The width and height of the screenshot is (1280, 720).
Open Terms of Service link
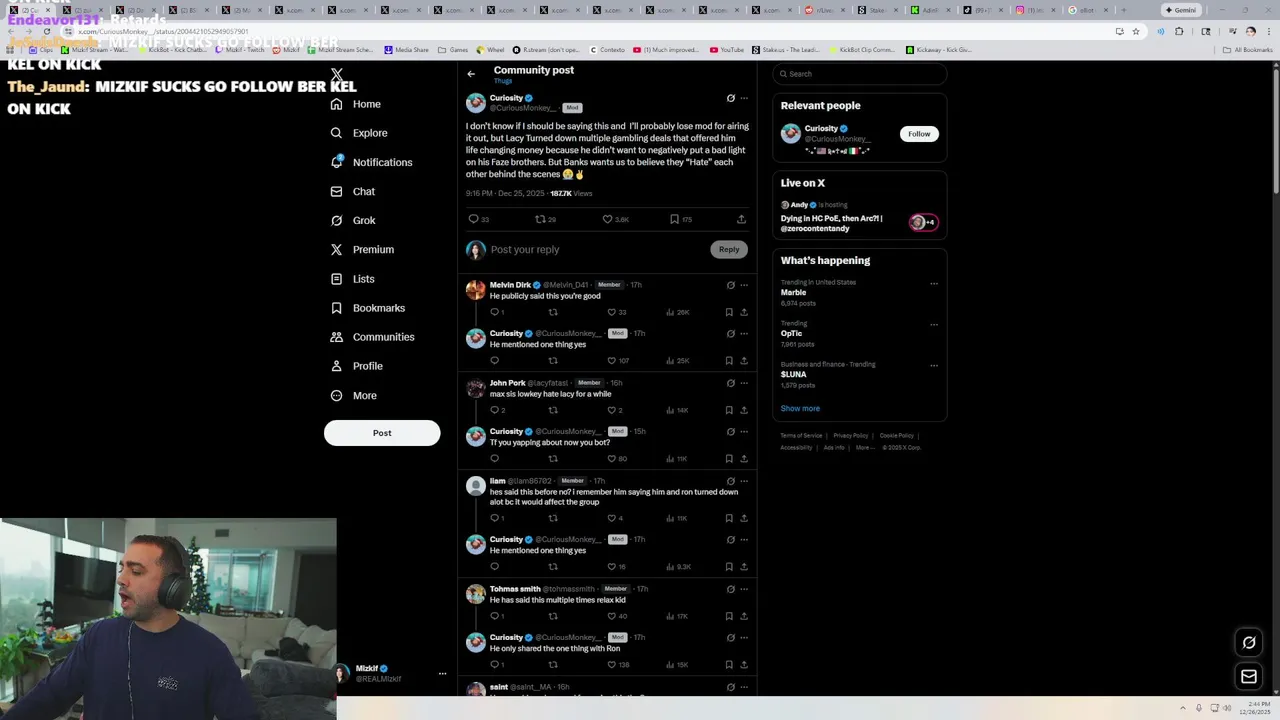(801, 436)
